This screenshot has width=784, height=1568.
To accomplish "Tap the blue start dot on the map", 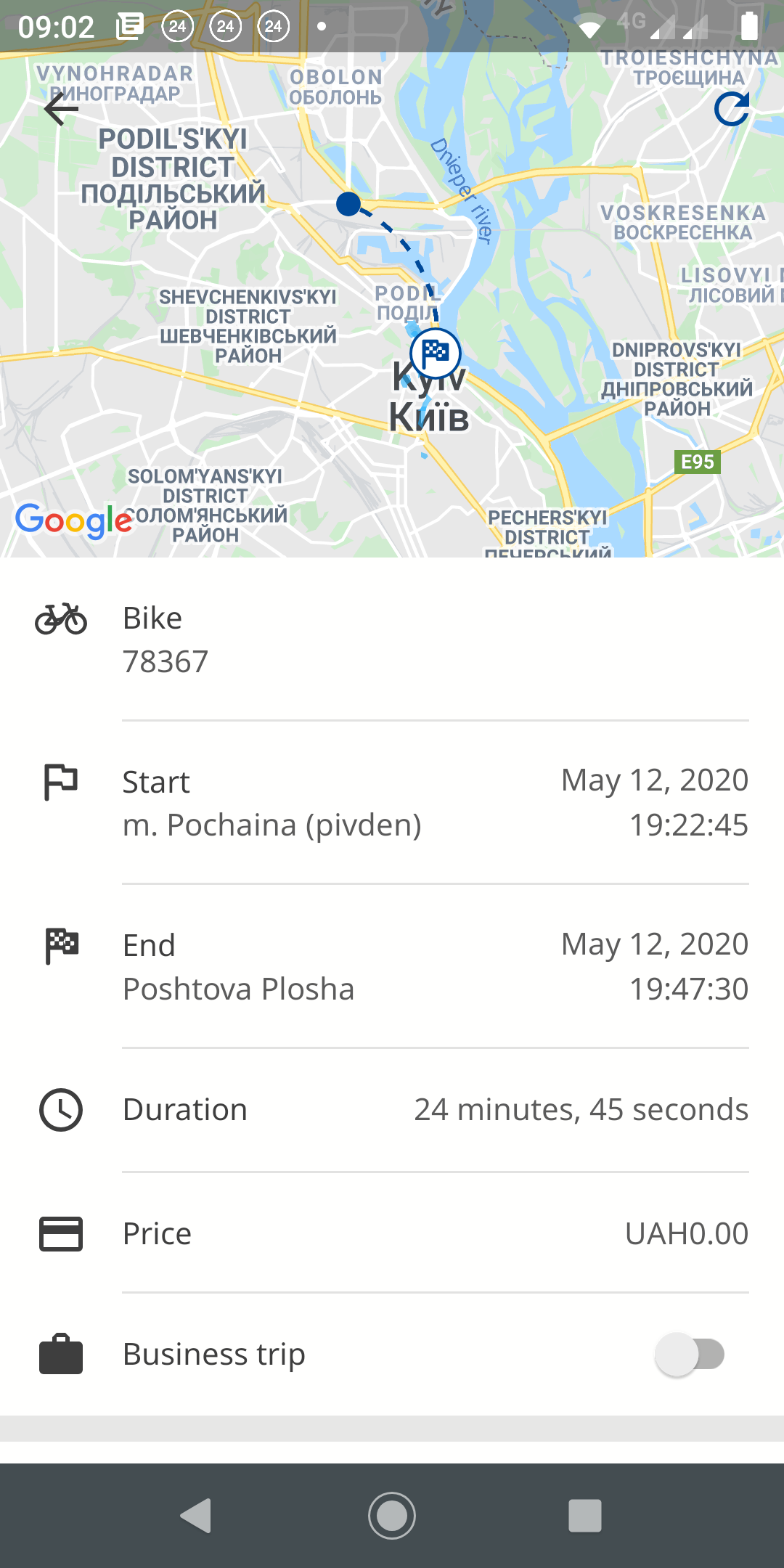I will (x=348, y=204).
